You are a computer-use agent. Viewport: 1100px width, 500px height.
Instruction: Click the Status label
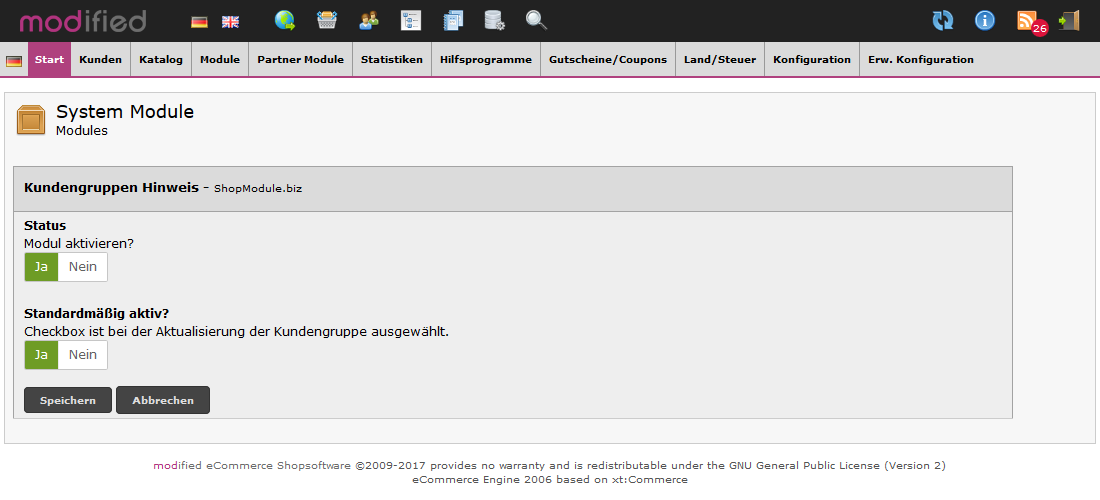coord(45,226)
